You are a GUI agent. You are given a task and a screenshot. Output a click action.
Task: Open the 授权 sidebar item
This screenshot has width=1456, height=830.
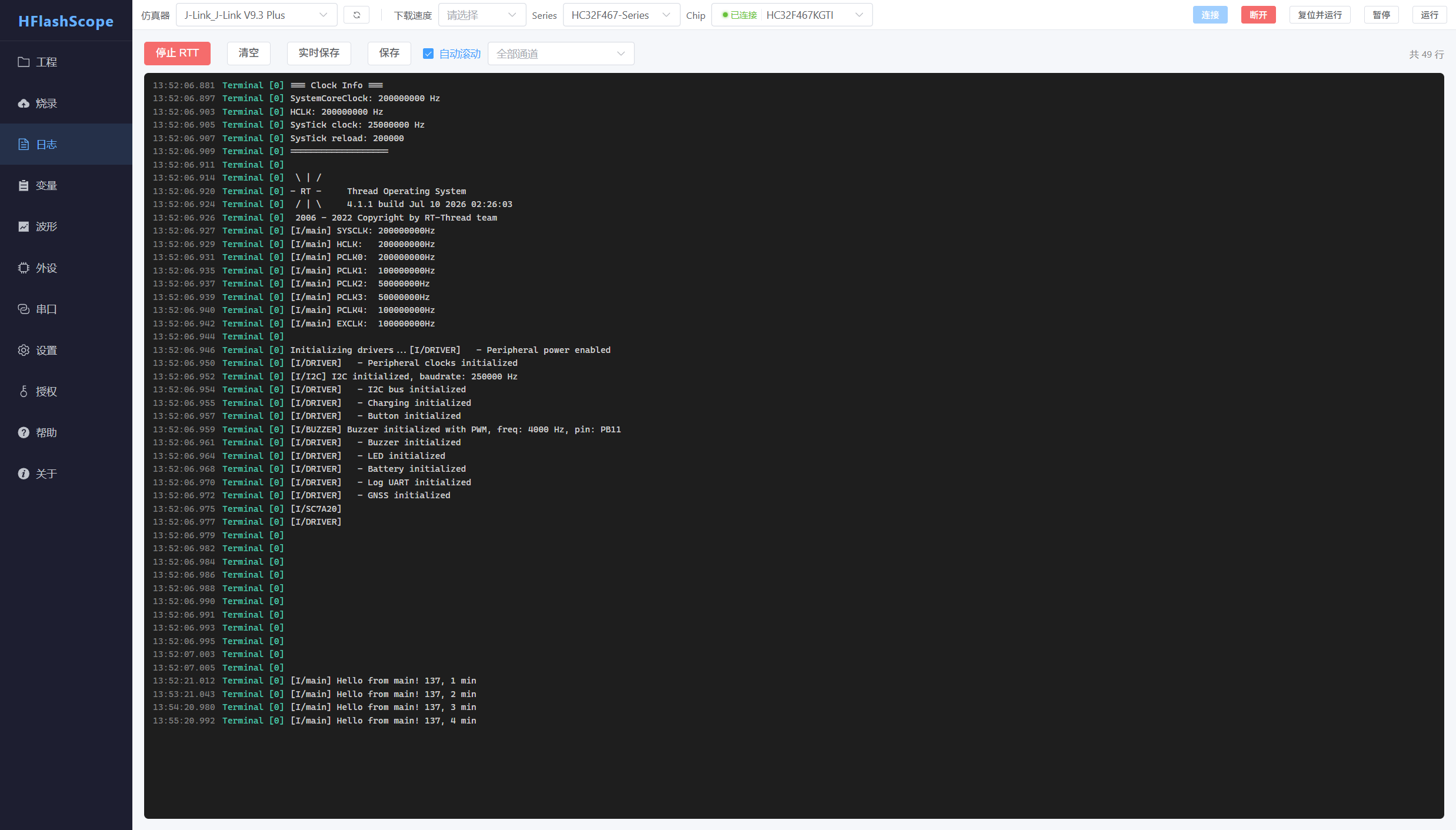pos(66,391)
